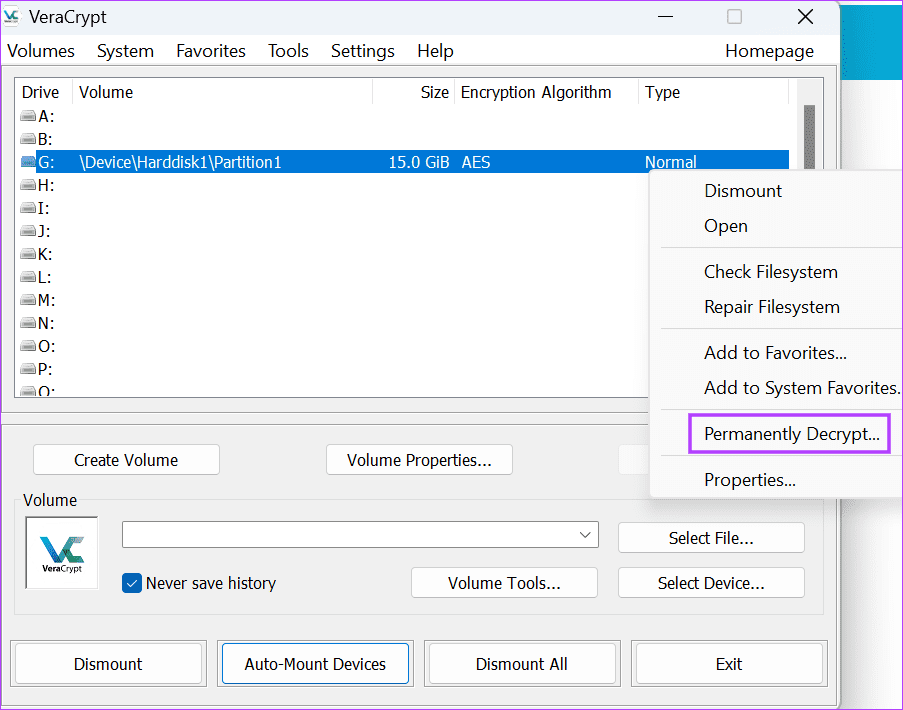
Task: Click the VeraCrypt icon in the title bar
Action: click(x=18, y=16)
